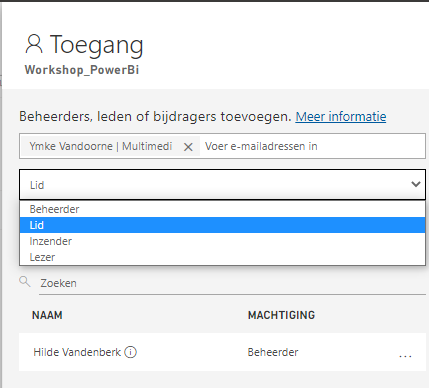Image resolution: width=429 pixels, height=388 pixels.
Task: Click the person icon beside Toegang
Action: pos(34,44)
